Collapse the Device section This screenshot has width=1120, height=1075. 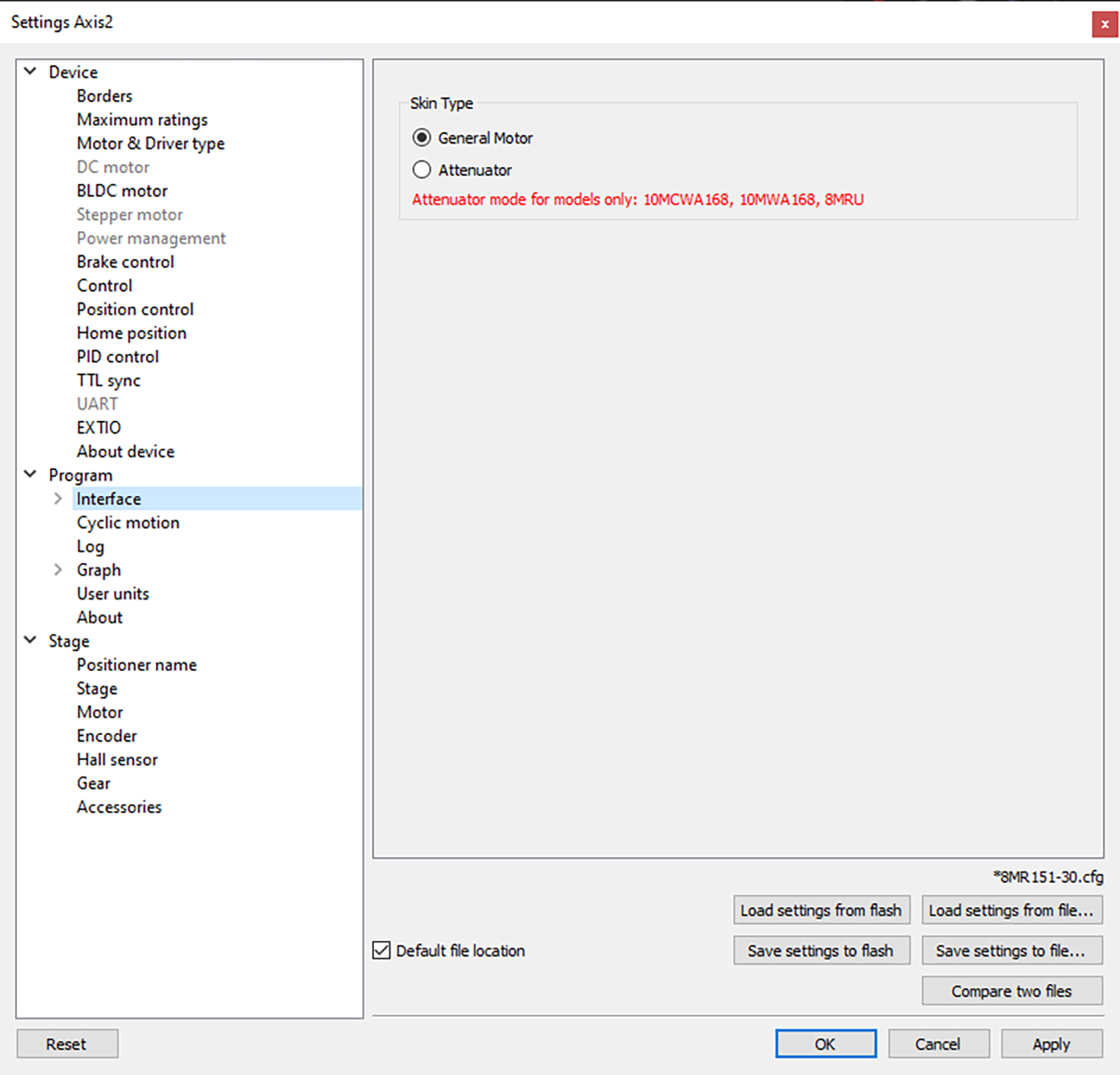(x=29, y=71)
